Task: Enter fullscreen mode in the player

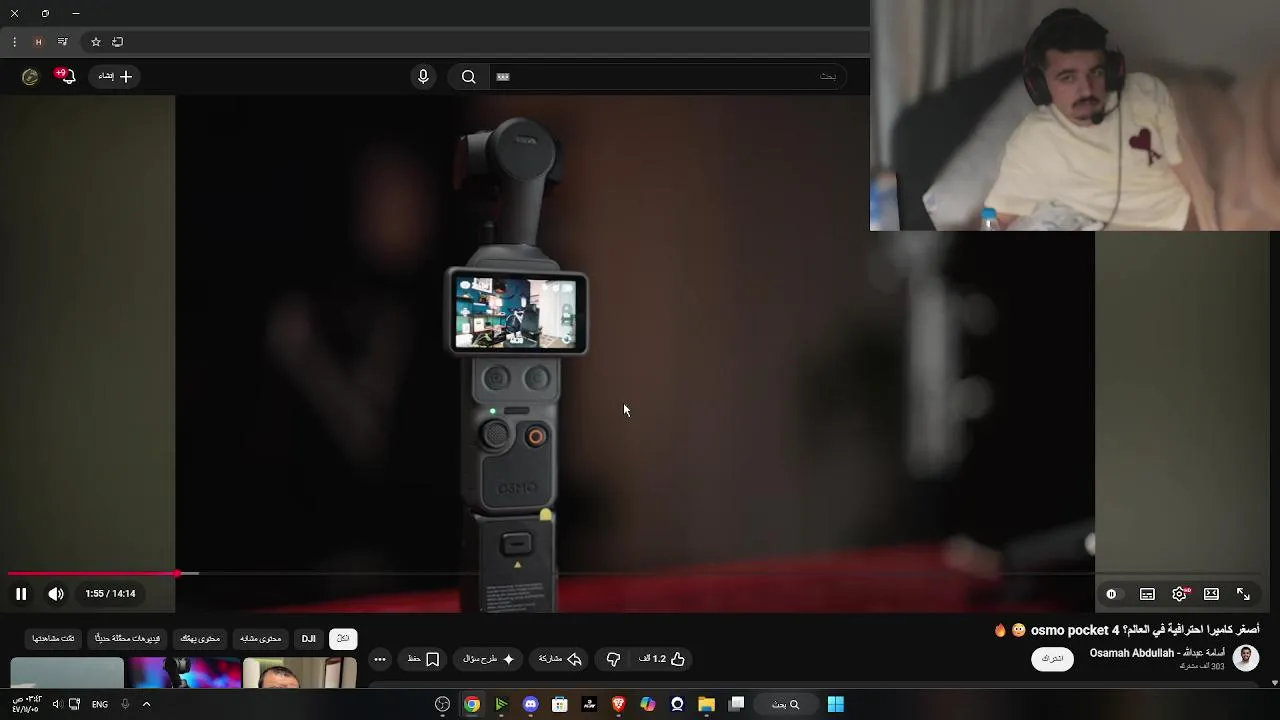Action: [x=1243, y=594]
